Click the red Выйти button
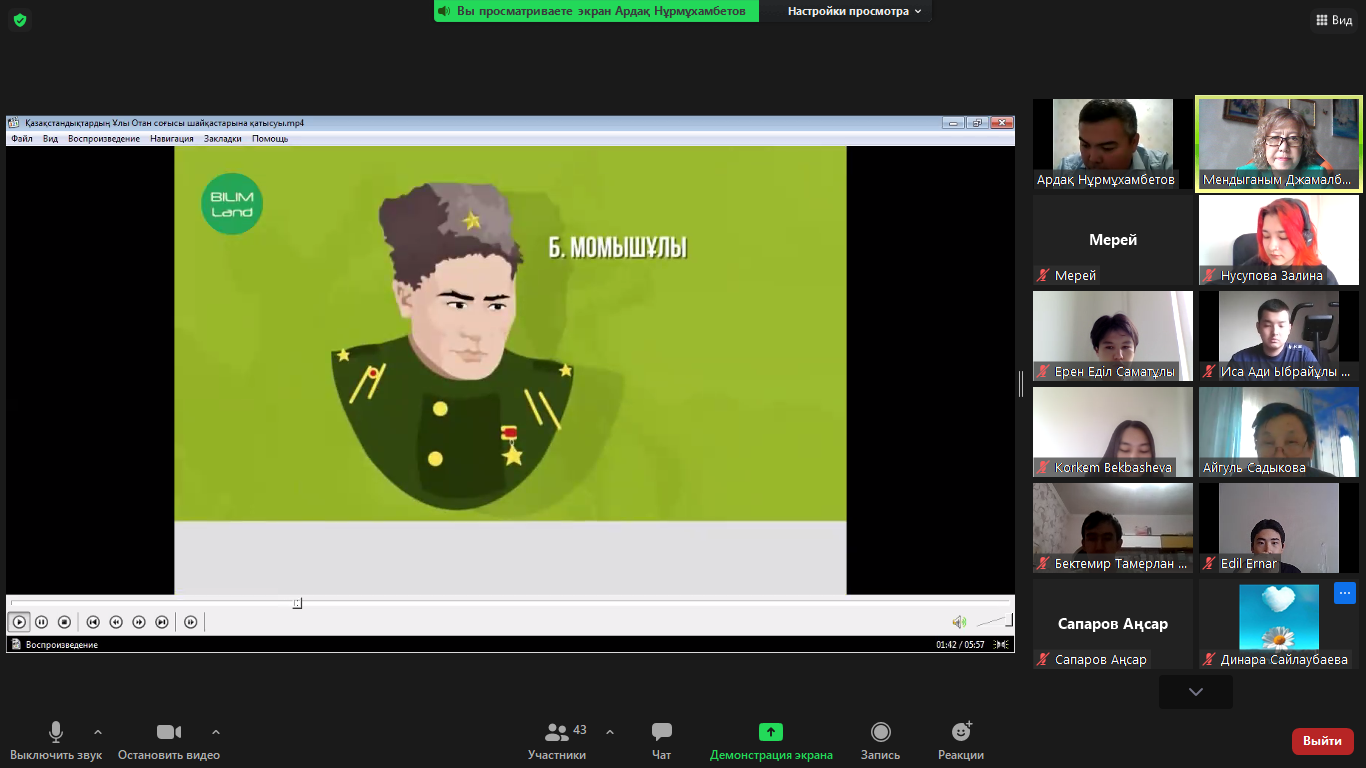The image size is (1366, 768). click(1323, 741)
